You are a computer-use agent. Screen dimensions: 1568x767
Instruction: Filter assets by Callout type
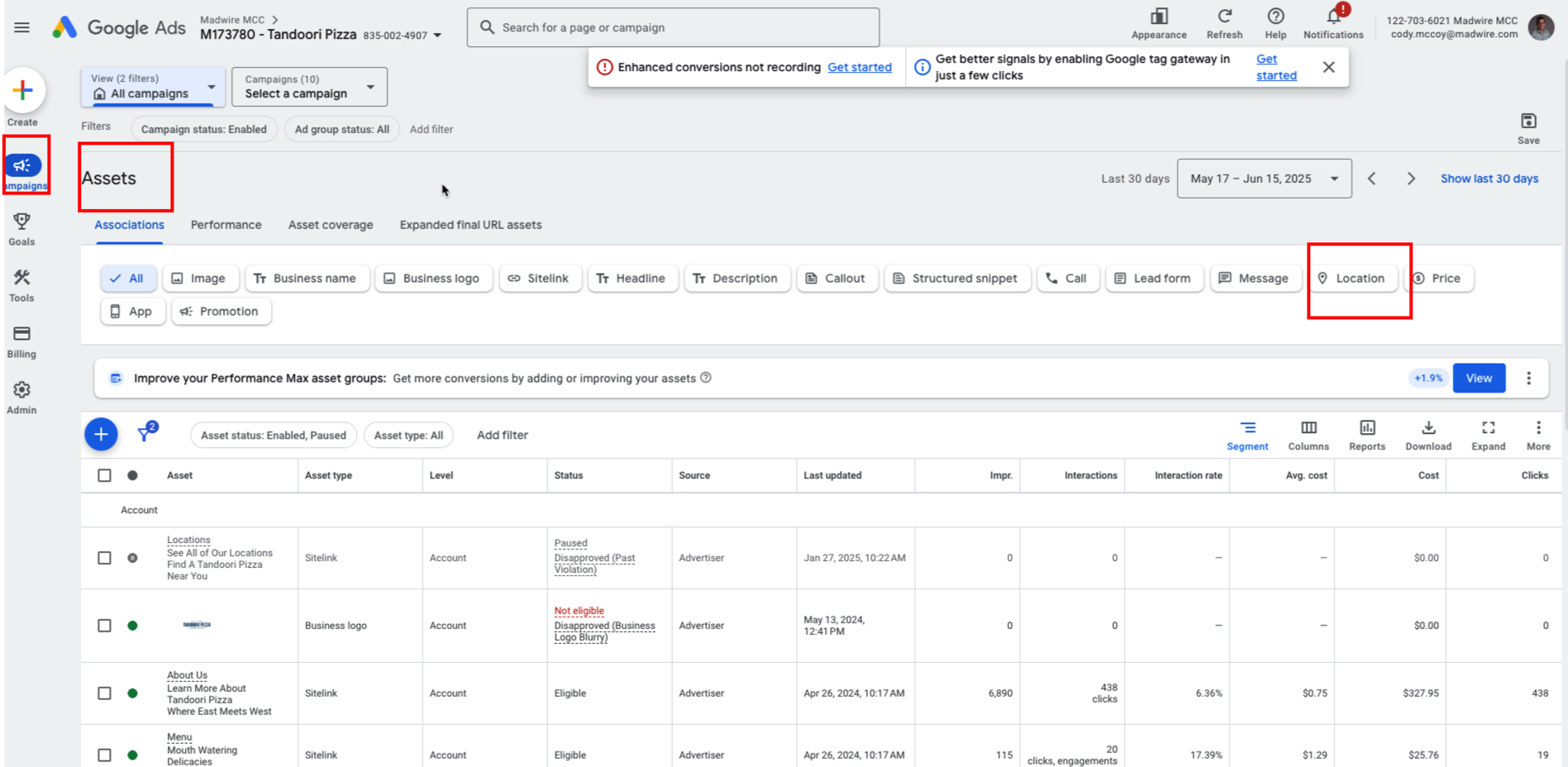click(836, 279)
